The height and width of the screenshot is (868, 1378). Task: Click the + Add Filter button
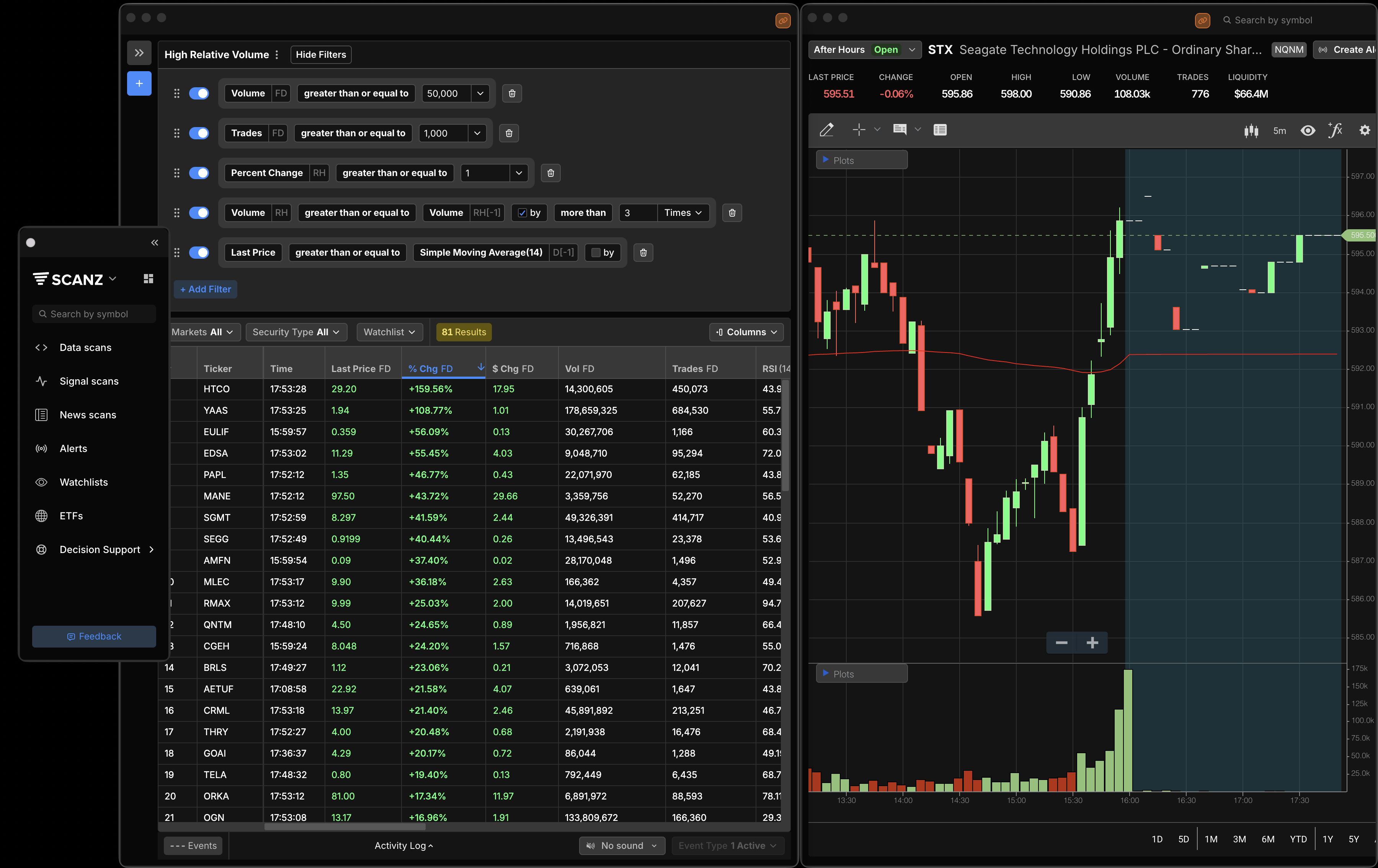point(206,289)
